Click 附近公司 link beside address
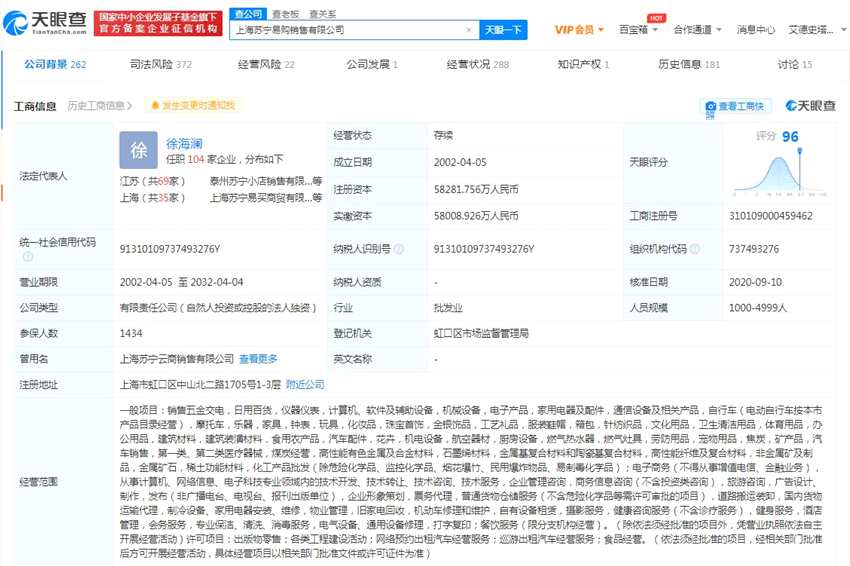The width and height of the screenshot is (850, 566). pos(305,384)
